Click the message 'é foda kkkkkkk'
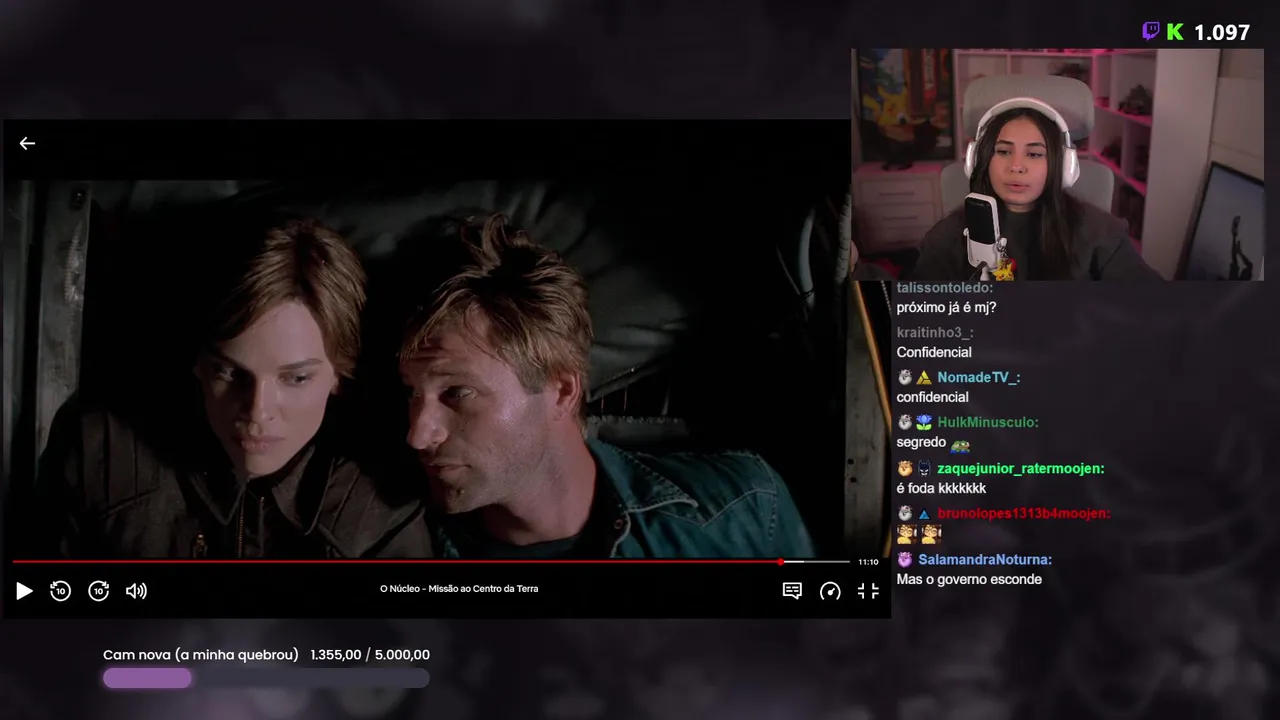Image resolution: width=1280 pixels, height=720 pixels. pos(941,489)
